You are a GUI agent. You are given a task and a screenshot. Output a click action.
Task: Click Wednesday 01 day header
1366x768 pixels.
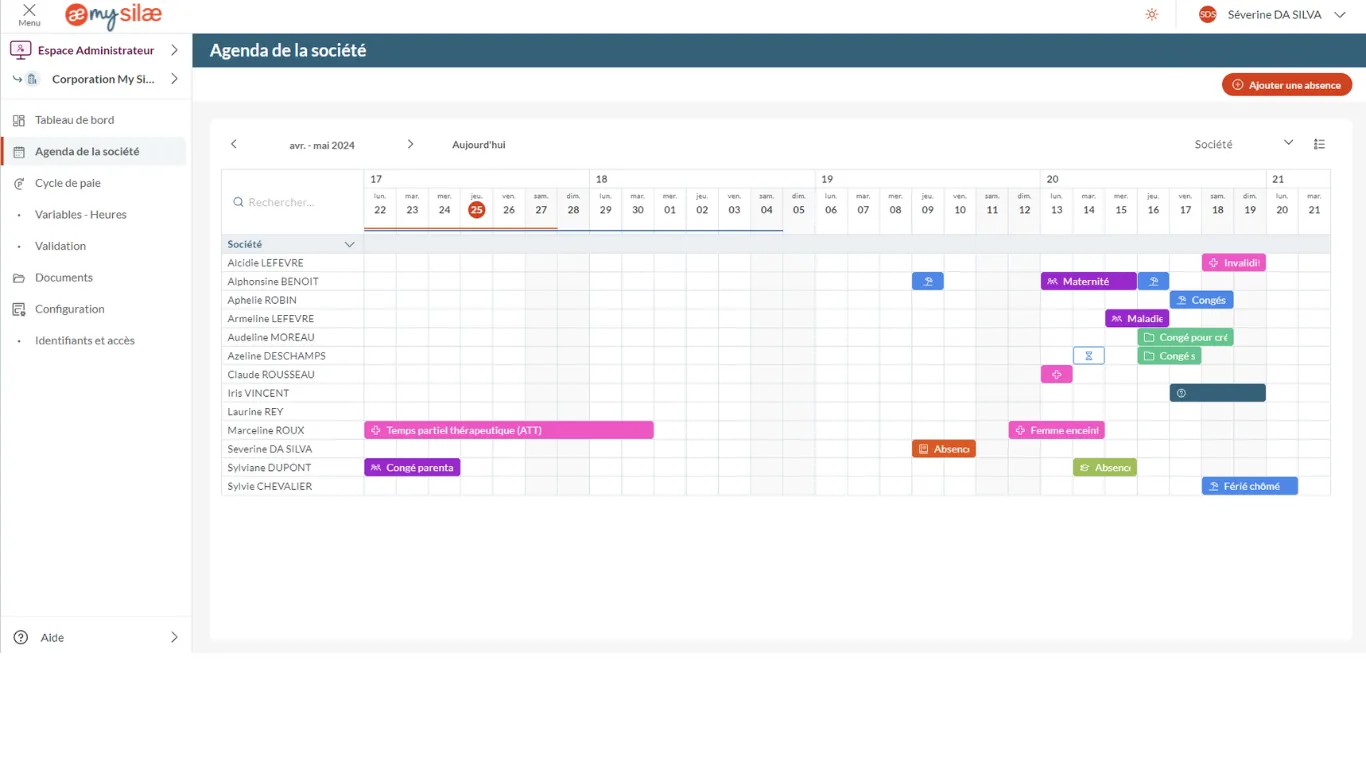point(670,204)
